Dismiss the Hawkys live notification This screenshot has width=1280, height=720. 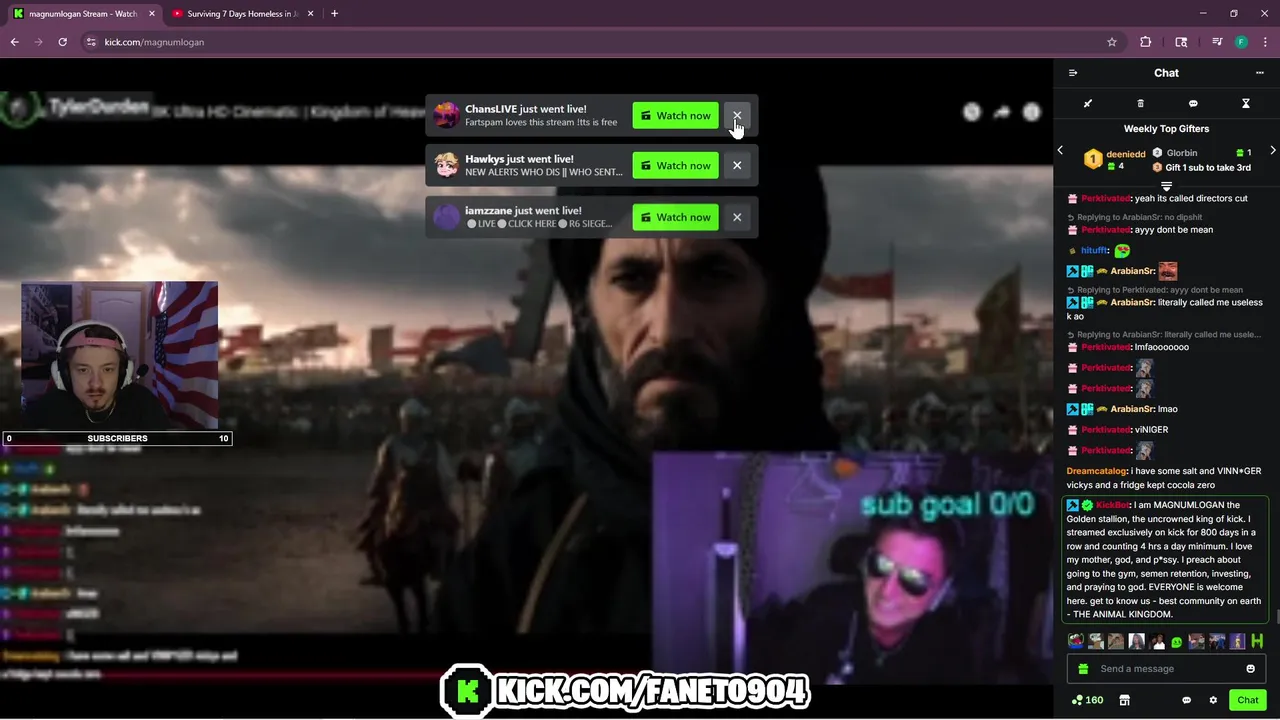[737, 166]
